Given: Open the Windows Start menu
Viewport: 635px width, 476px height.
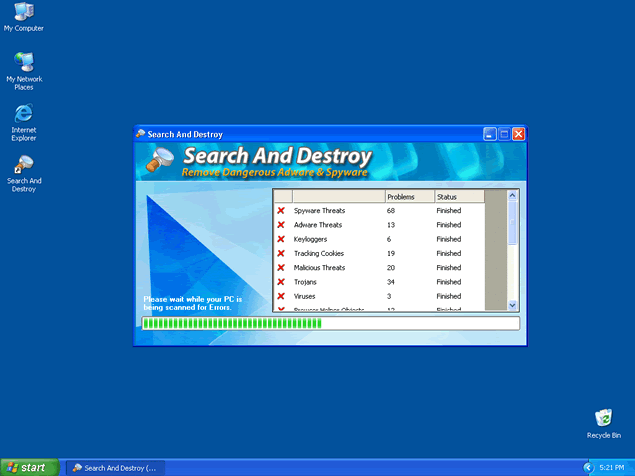Looking at the screenshot, I should (x=27, y=467).
